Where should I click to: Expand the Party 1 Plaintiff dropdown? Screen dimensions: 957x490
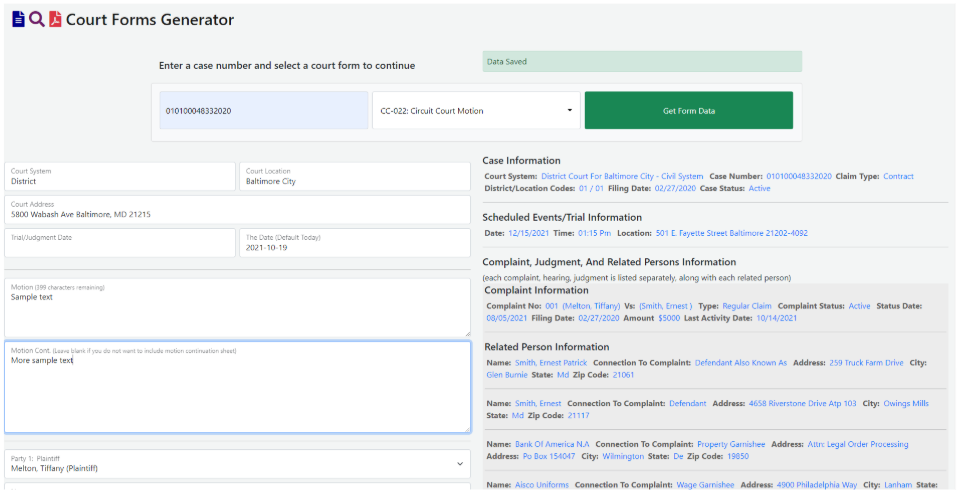237,464
